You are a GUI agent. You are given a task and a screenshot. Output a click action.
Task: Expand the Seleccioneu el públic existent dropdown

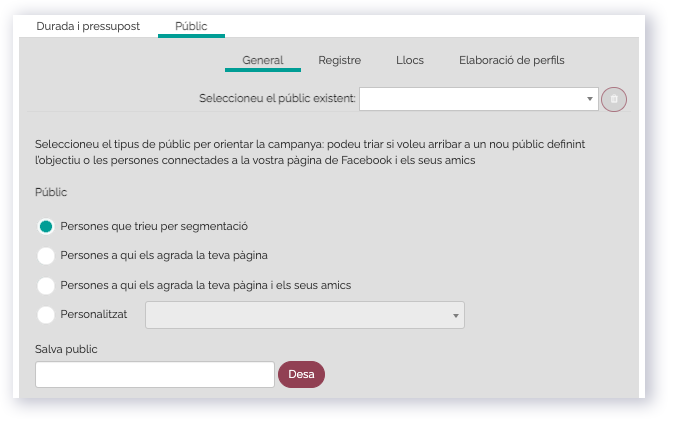(x=479, y=99)
